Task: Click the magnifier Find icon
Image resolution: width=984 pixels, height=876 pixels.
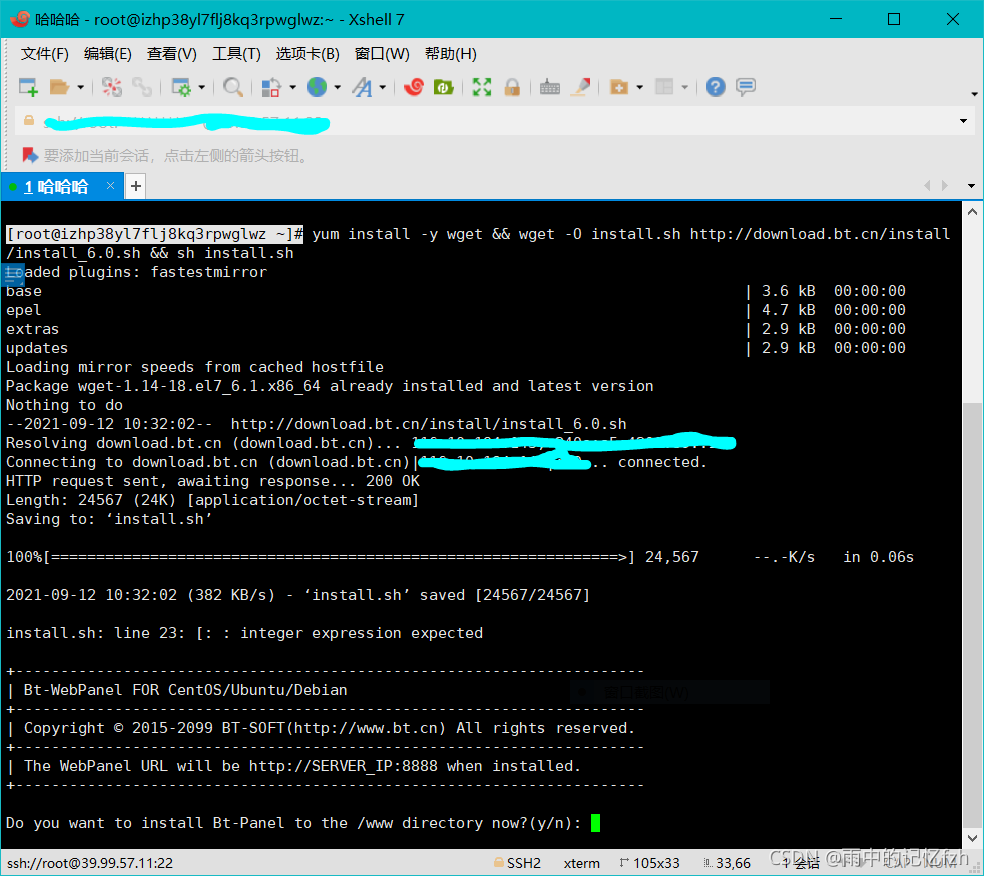Action: (233, 87)
